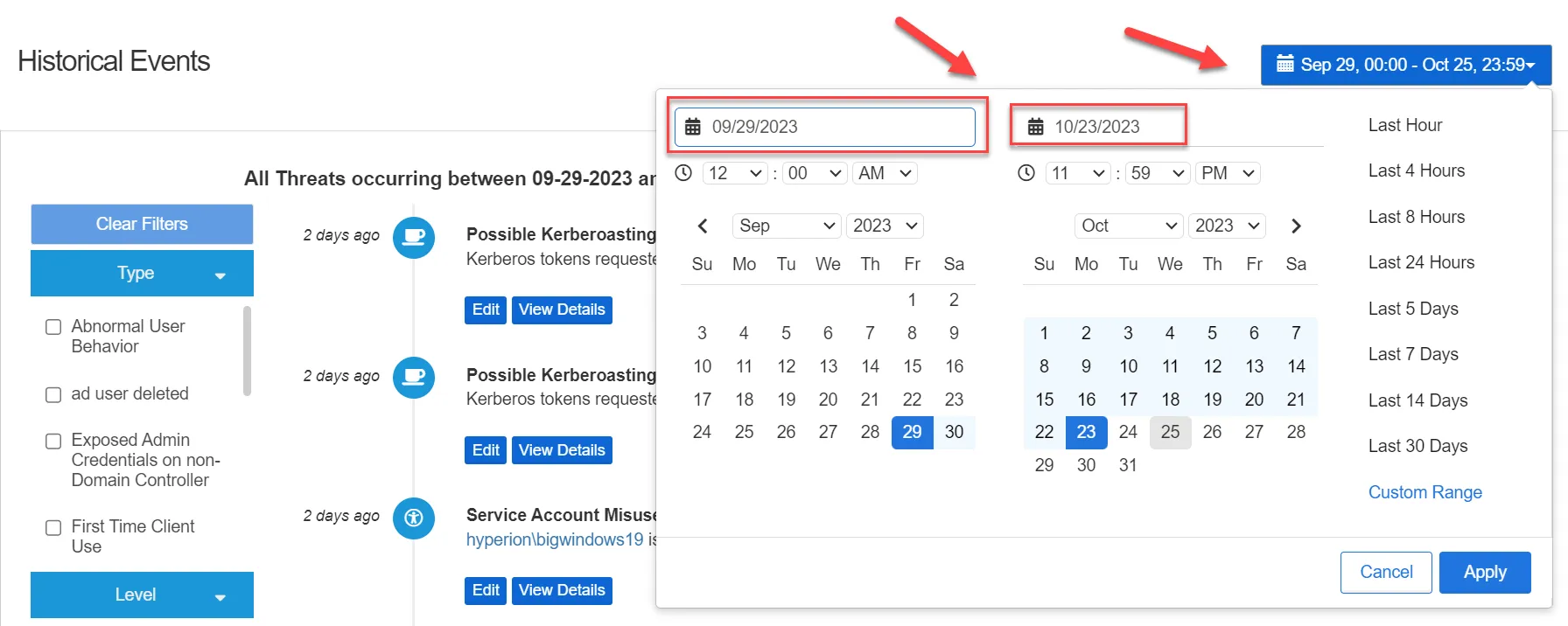Viewport: 1568px width, 626px height.
Task: Select October 25 in the calendar
Action: point(1170,432)
